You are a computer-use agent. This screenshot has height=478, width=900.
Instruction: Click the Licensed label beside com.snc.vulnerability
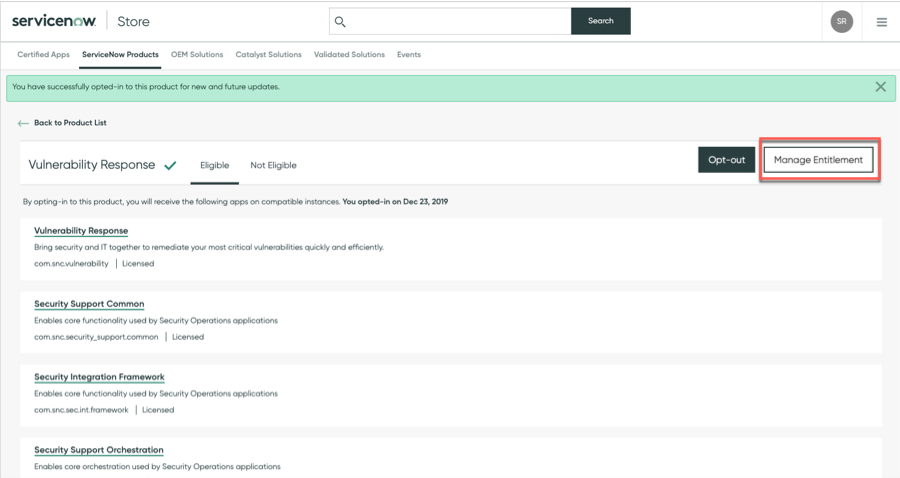click(138, 264)
